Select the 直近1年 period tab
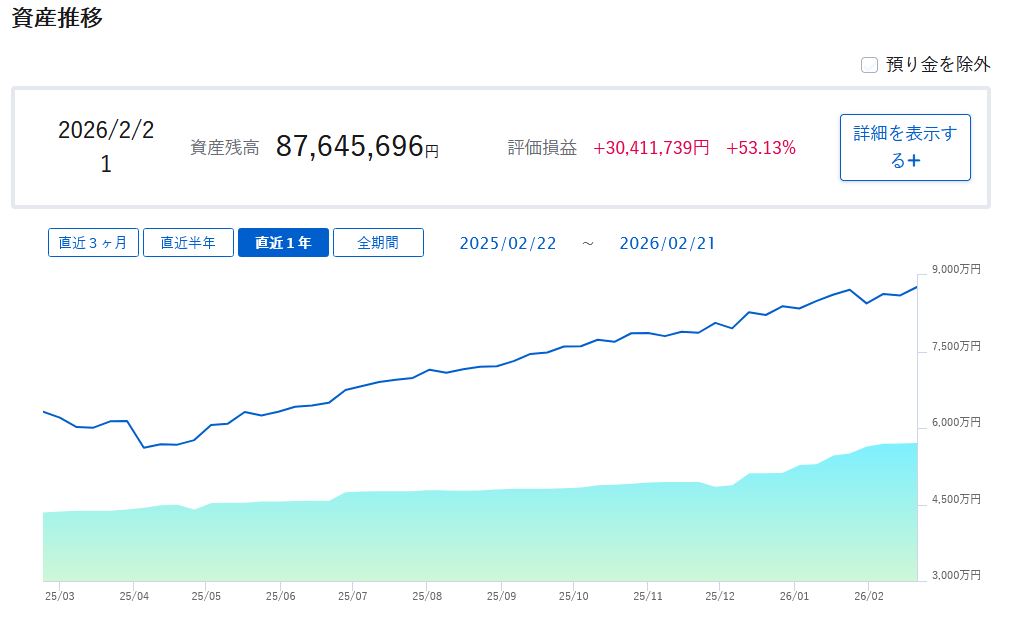The image size is (1012, 617). (x=283, y=243)
